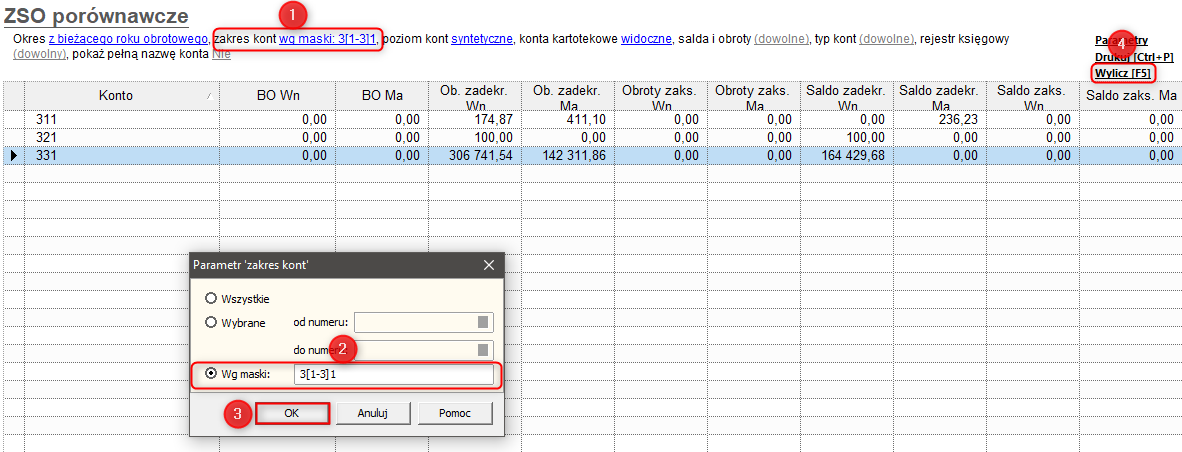The height and width of the screenshot is (452, 1182).
Task: Click the 'Ob. zadekr. Wn' column header
Action: tap(475, 96)
